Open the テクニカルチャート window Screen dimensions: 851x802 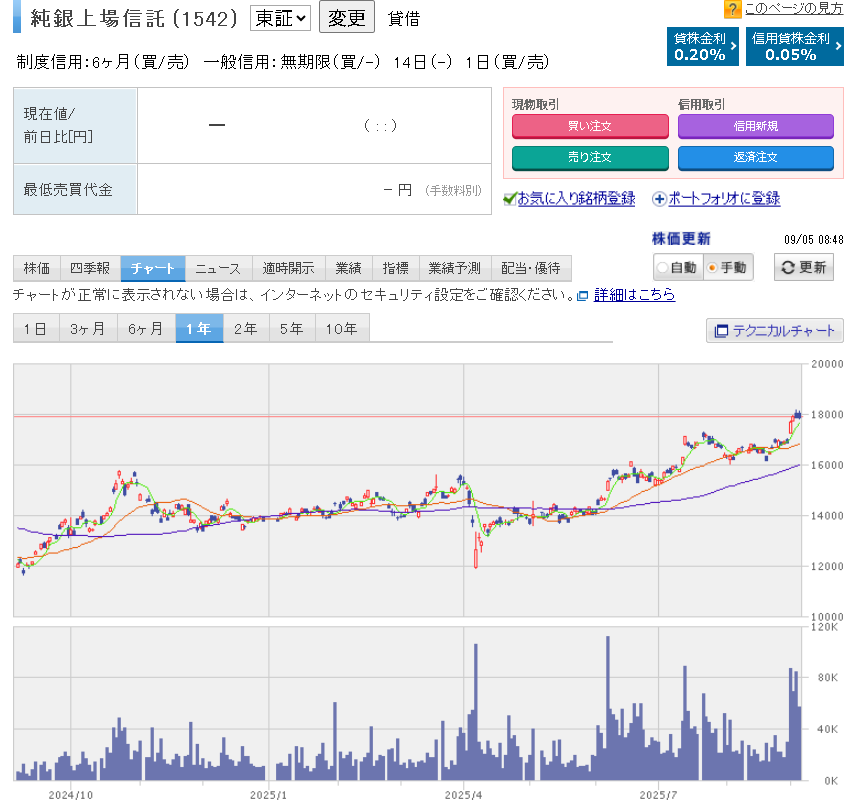tap(775, 330)
